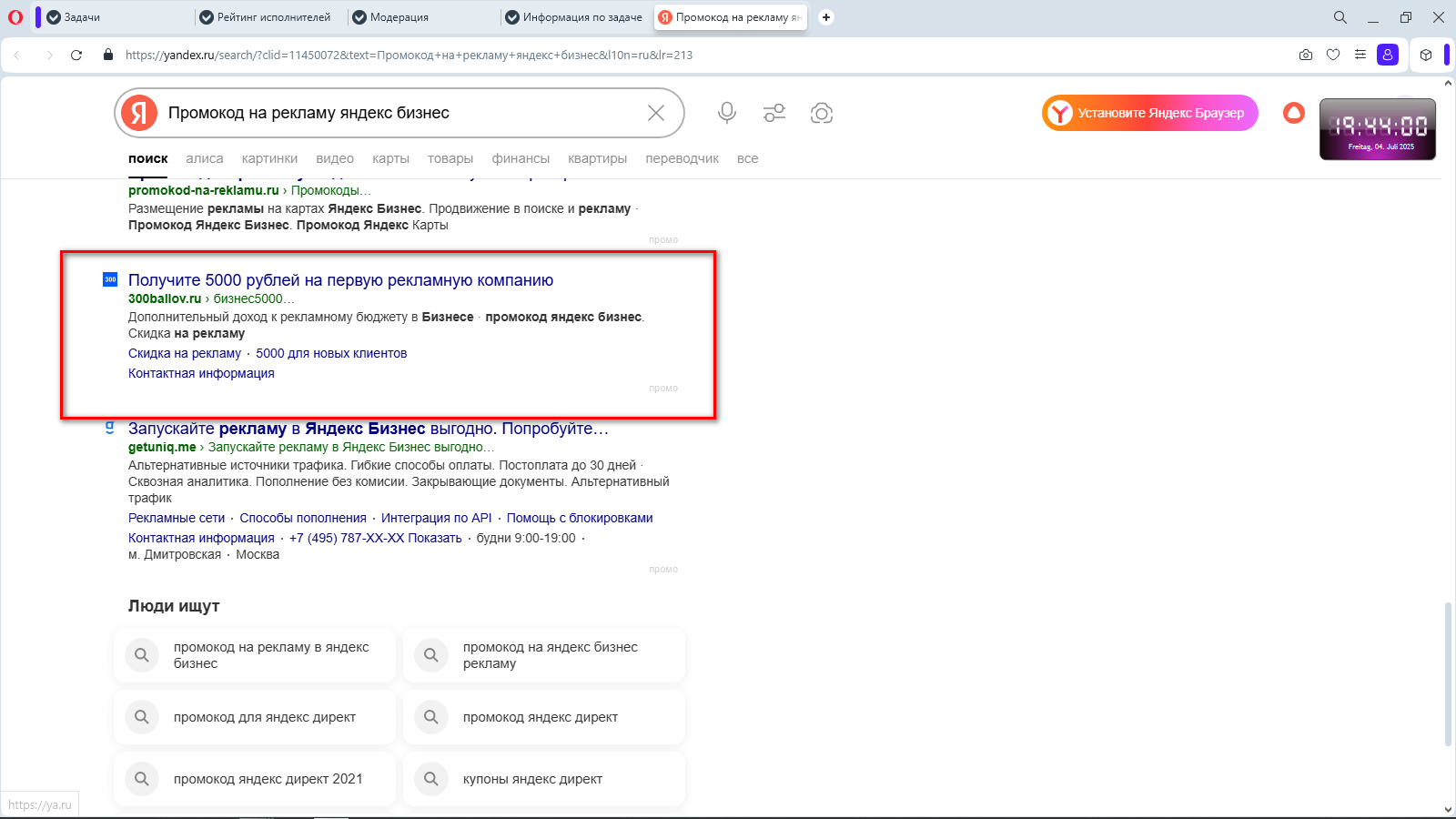Click the '5000 для новых клиентов' sitelink
This screenshot has width=1456, height=819.
pyautogui.click(x=331, y=353)
